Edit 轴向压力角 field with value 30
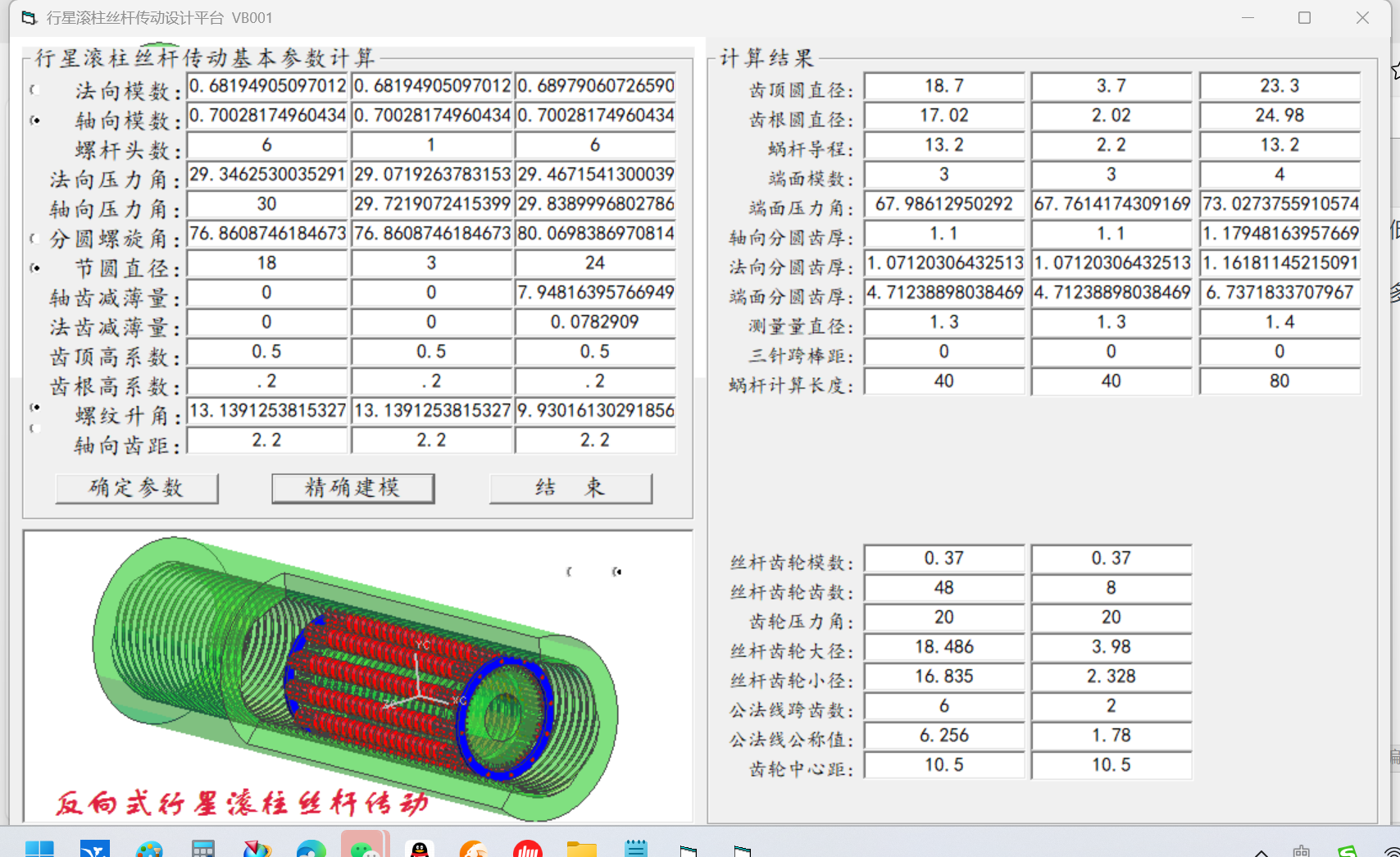This screenshot has height=857, width=1400. click(267, 203)
